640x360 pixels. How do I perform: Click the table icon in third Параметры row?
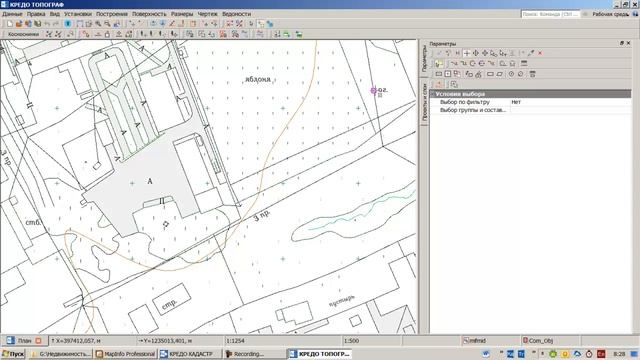click(532, 74)
